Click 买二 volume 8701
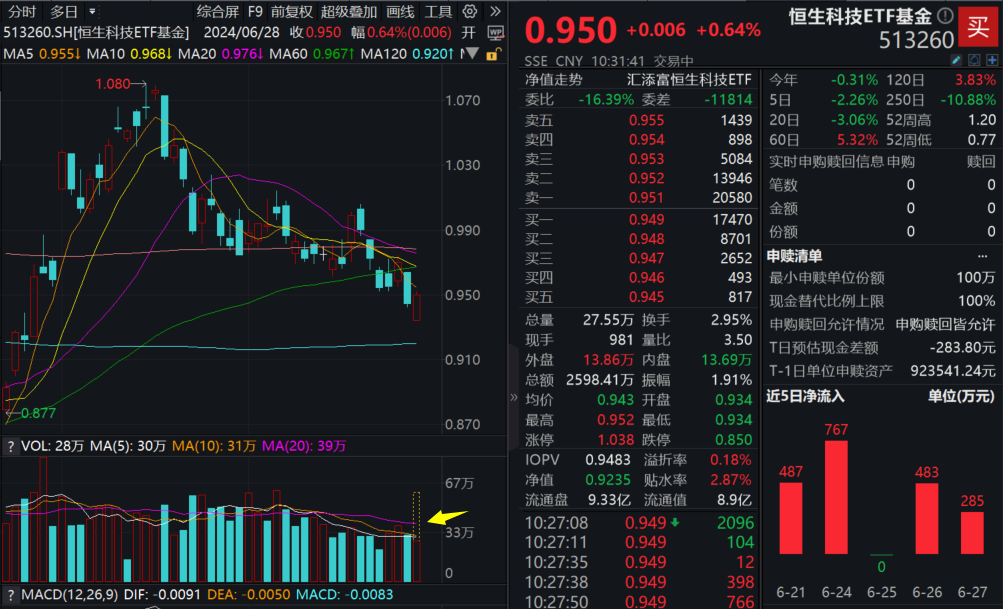 [736, 239]
